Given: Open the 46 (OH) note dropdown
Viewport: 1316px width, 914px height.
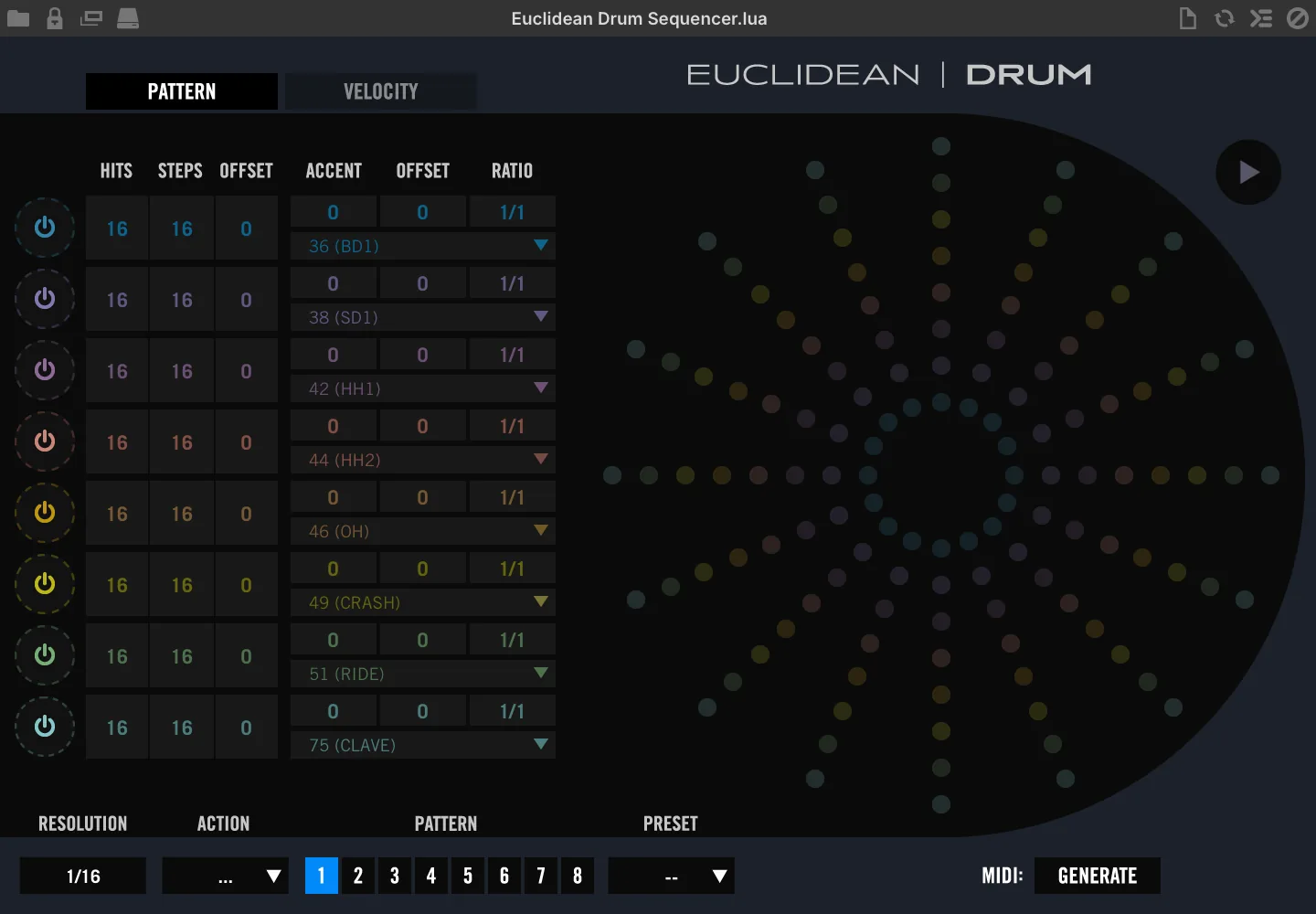Looking at the screenshot, I should point(423,531).
